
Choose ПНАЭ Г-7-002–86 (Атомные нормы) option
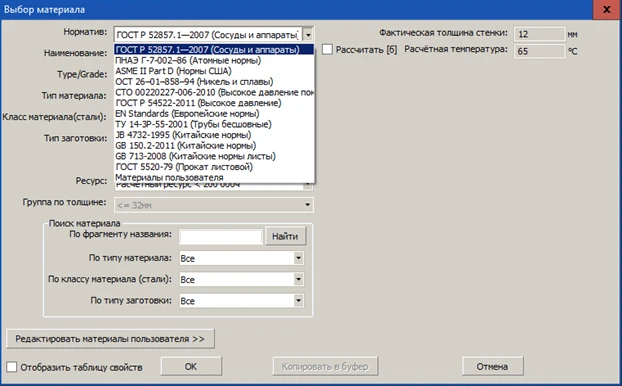[x=214, y=60]
